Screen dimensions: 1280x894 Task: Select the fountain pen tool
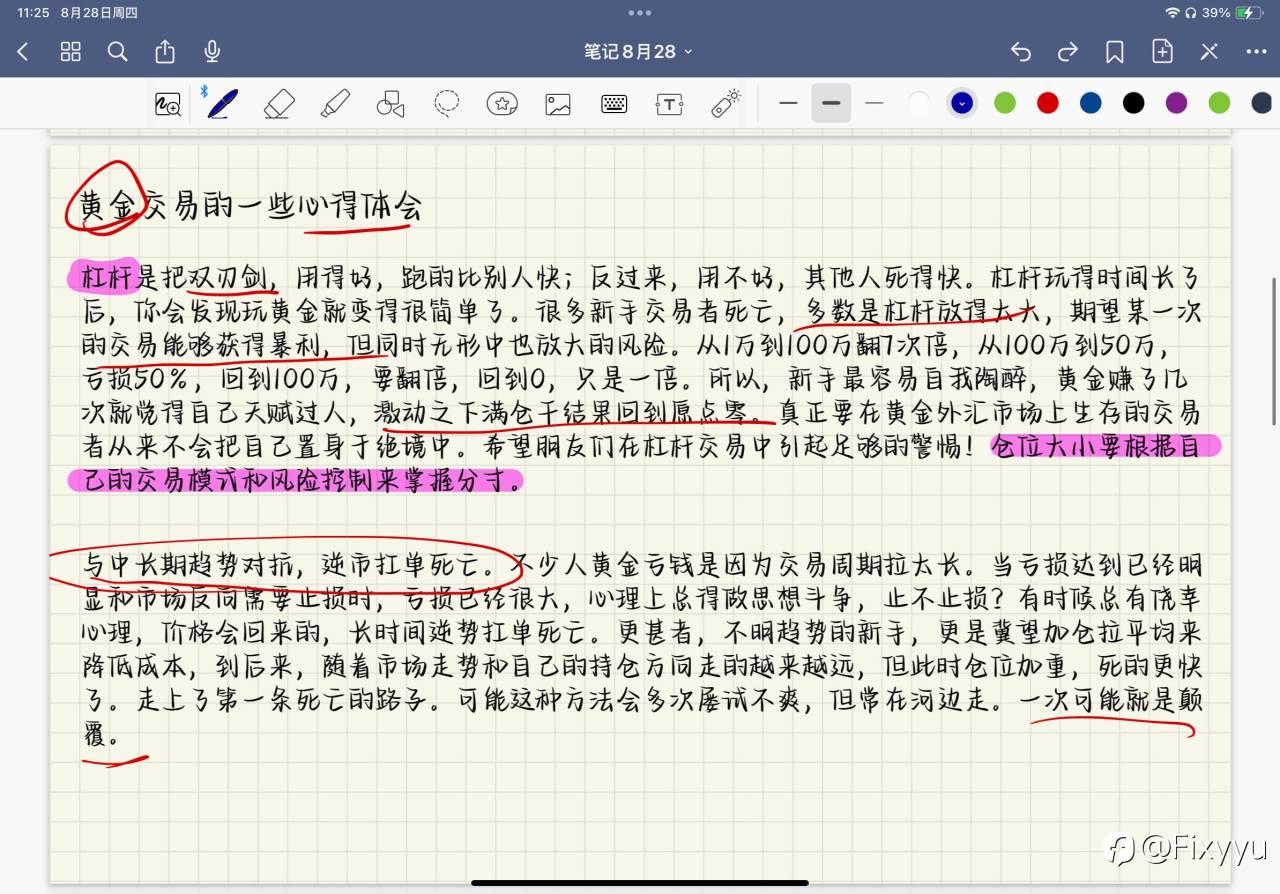[222, 103]
